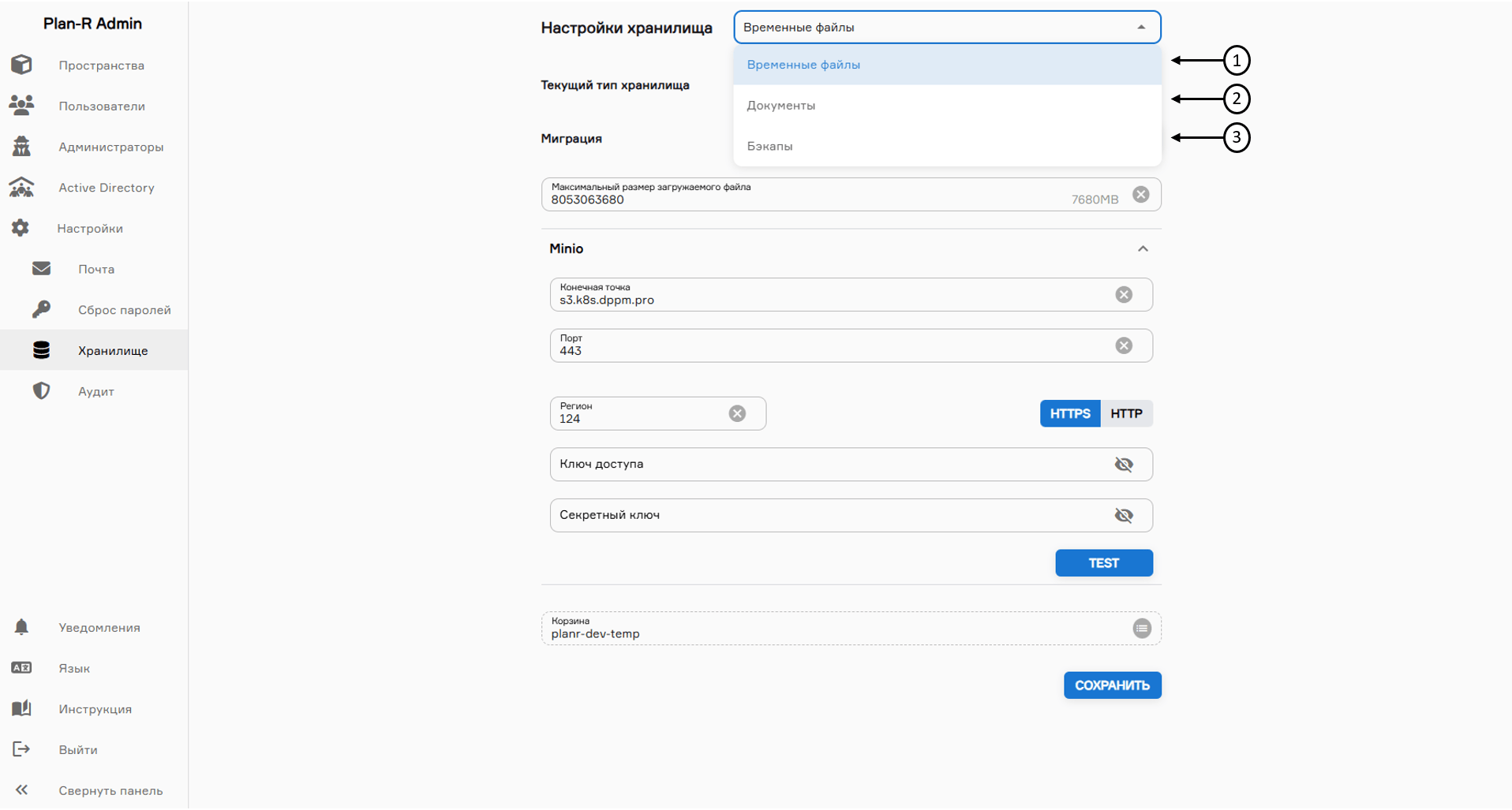Open Пространства via the cube icon
1512x810 pixels.
tap(21, 65)
